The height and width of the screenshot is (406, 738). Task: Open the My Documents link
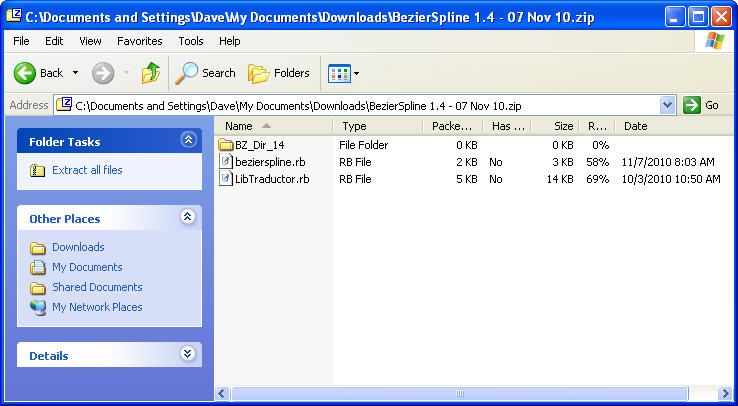coord(87,267)
